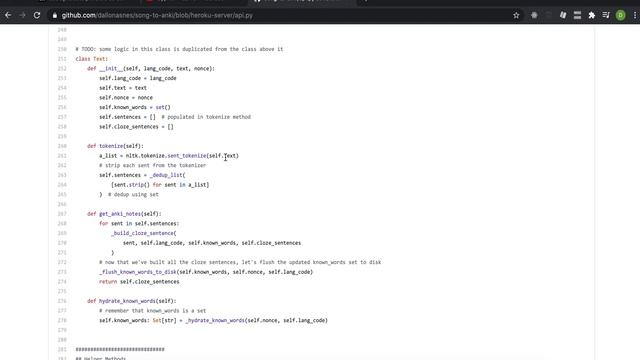Viewport: 640px width, 360px height.
Task: Click the 'def get_anki_notes(self):' line
Action: click(x=124, y=213)
